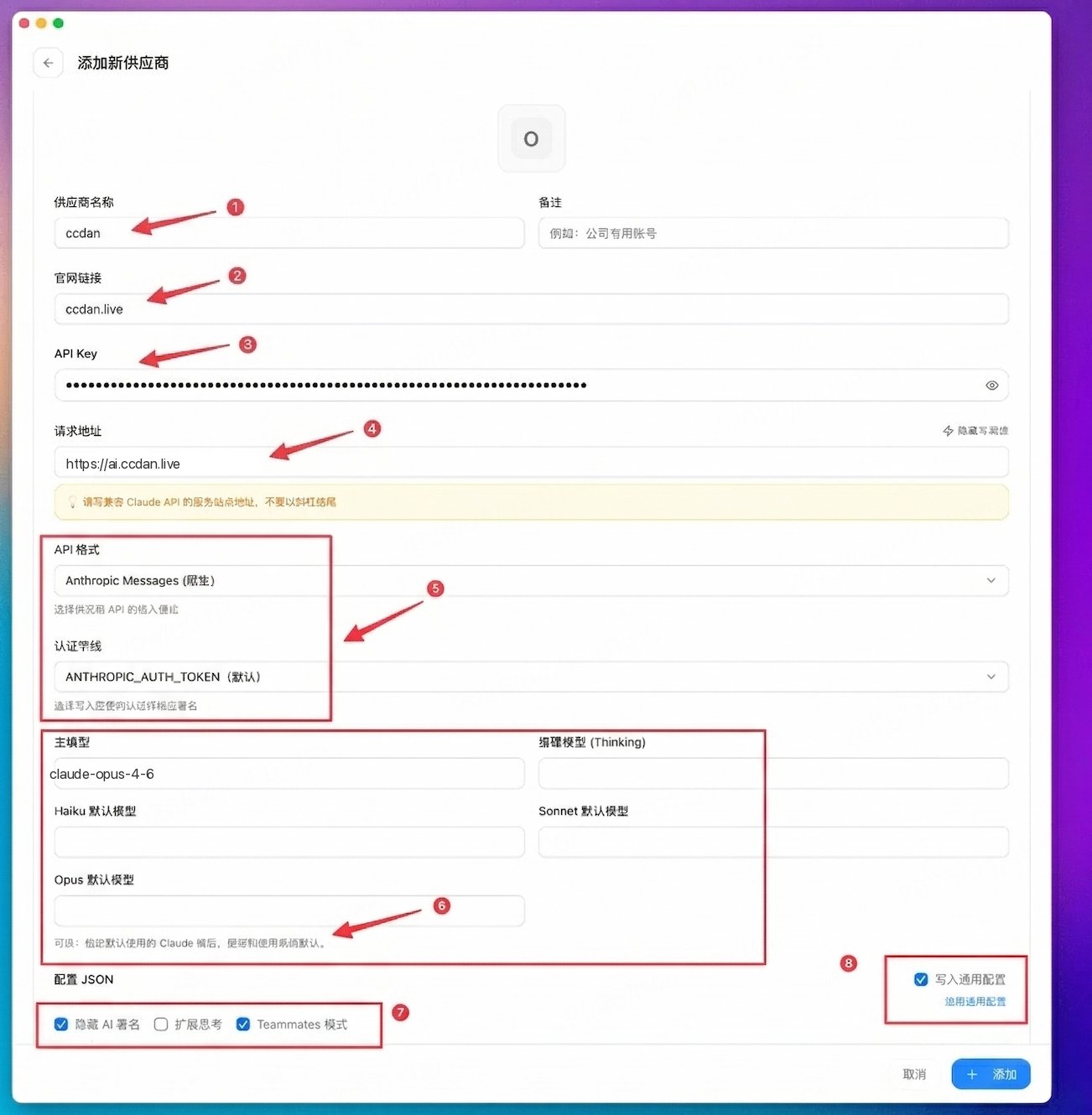Viewport: 1092px width, 1115px height.
Task: Click chevron arrow of API 格式 selector
Action: tap(991, 581)
